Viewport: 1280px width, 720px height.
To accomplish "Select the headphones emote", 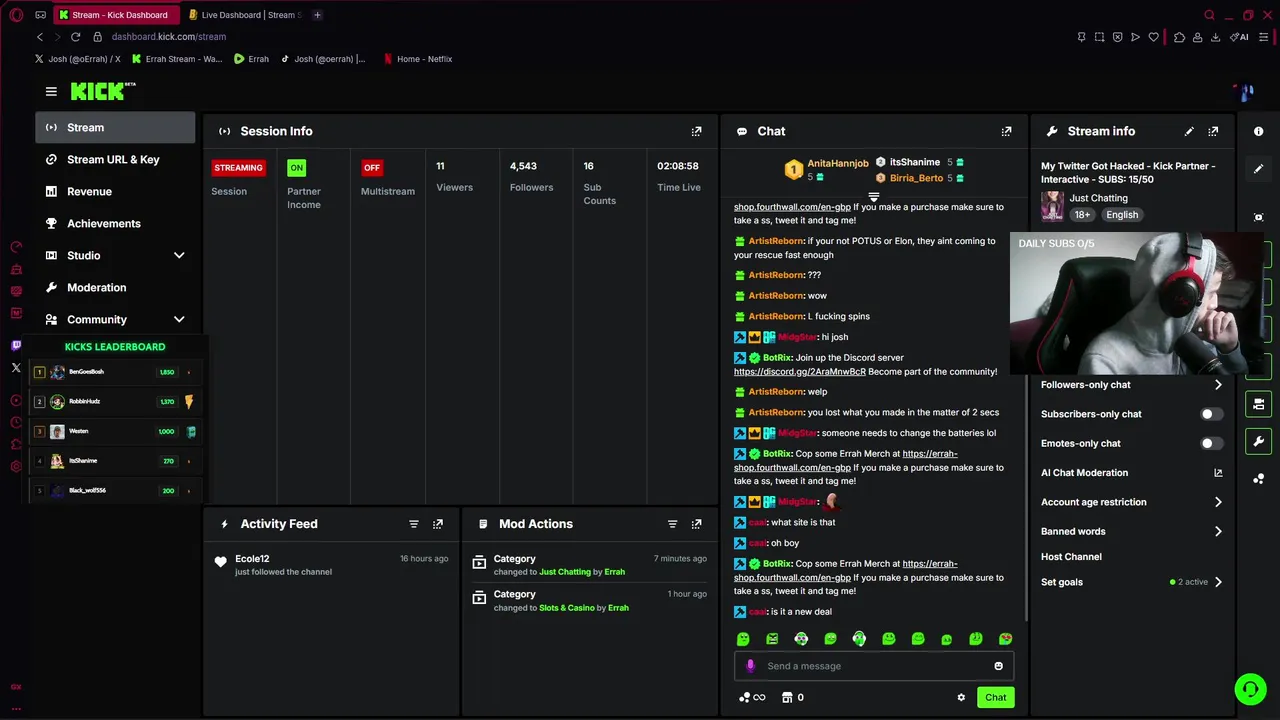I will pyautogui.click(x=859, y=639).
